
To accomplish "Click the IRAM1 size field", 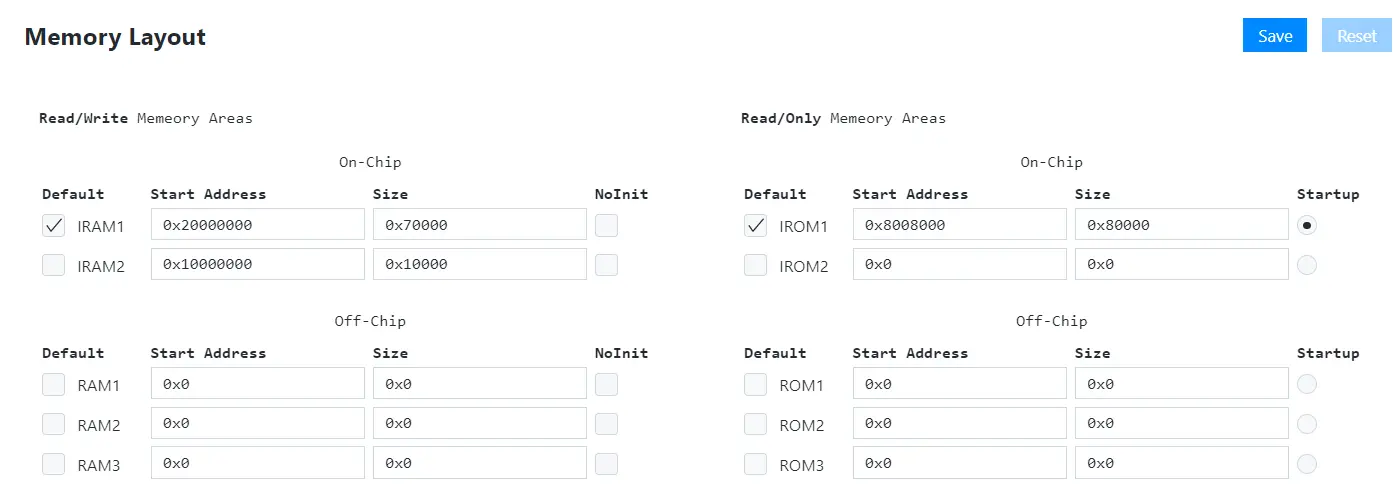I will [479, 225].
